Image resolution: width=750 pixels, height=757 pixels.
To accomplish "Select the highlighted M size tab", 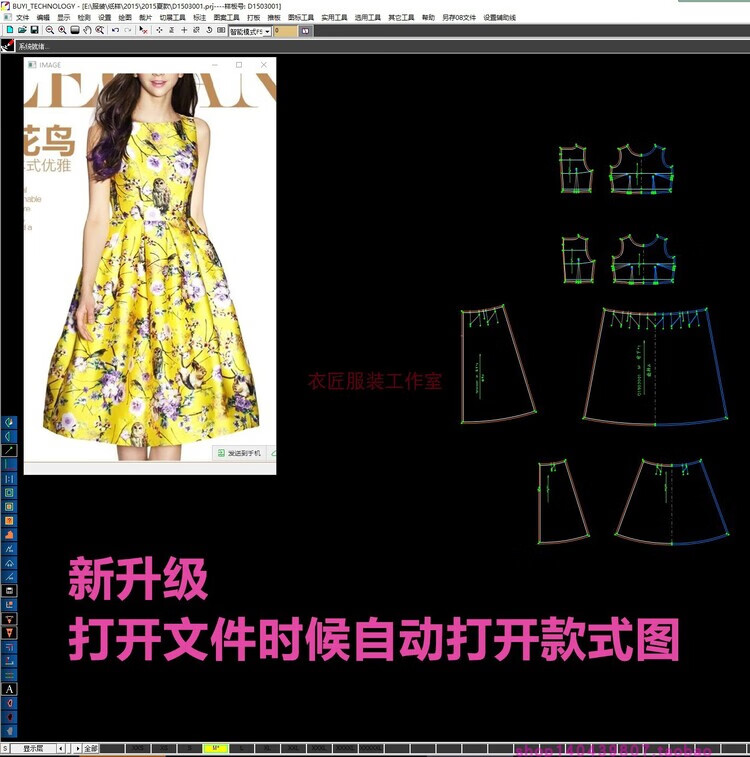I will [215, 748].
